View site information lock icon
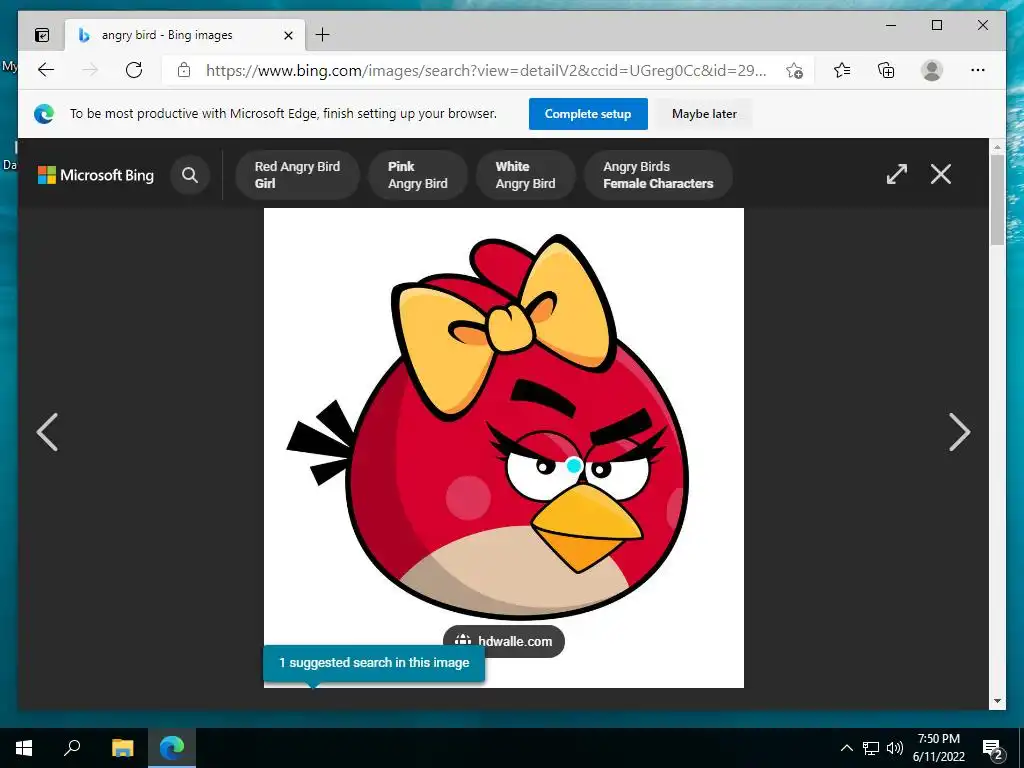1024x768 pixels. pyautogui.click(x=184, y=70)
